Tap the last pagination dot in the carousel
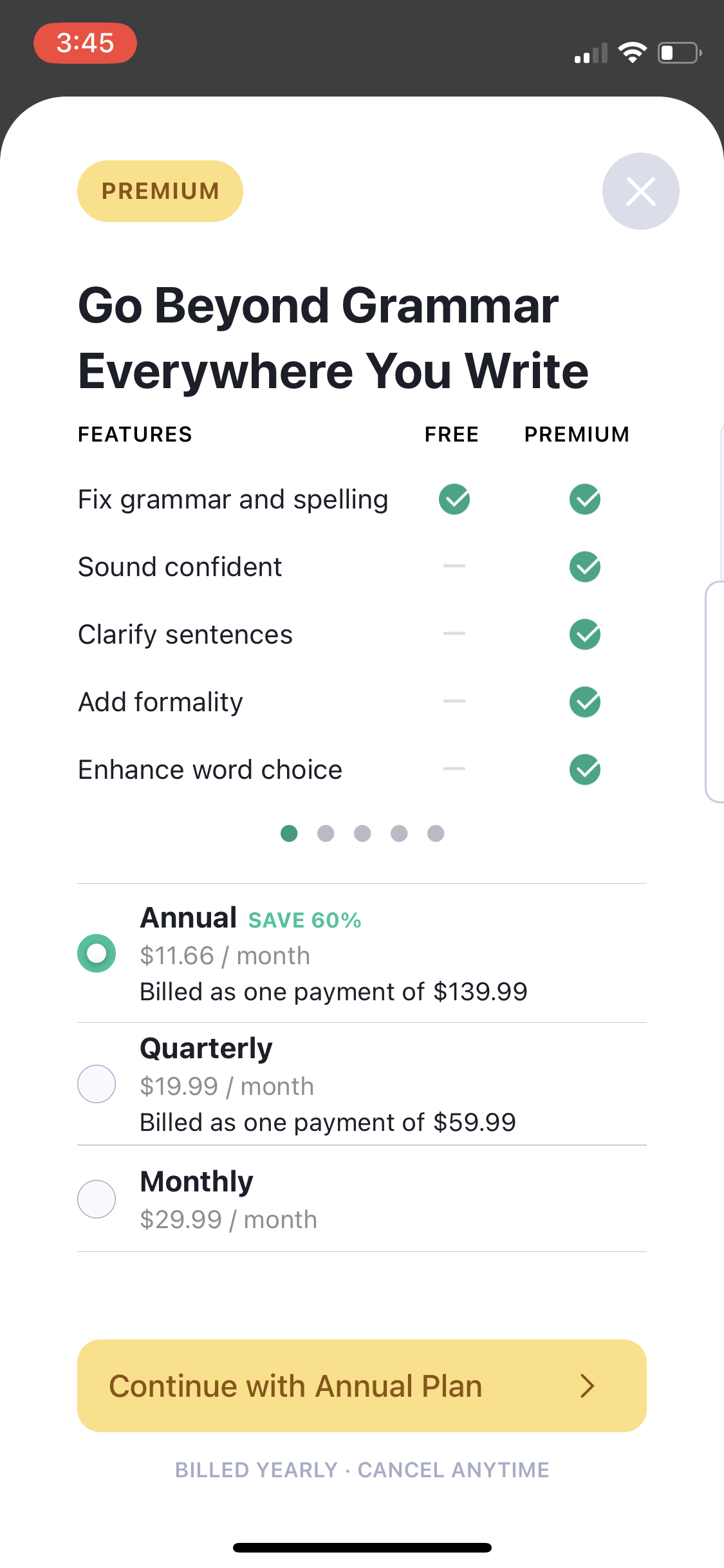 (x=435, y=834)
